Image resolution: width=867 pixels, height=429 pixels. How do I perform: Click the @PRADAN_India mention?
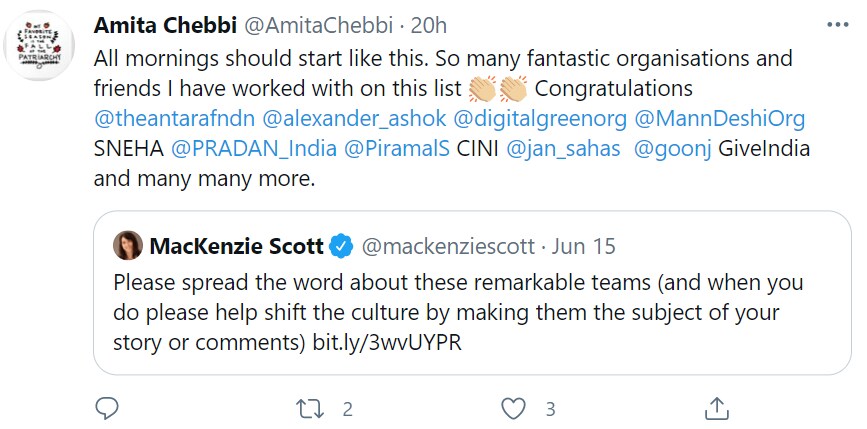(253, 150)
